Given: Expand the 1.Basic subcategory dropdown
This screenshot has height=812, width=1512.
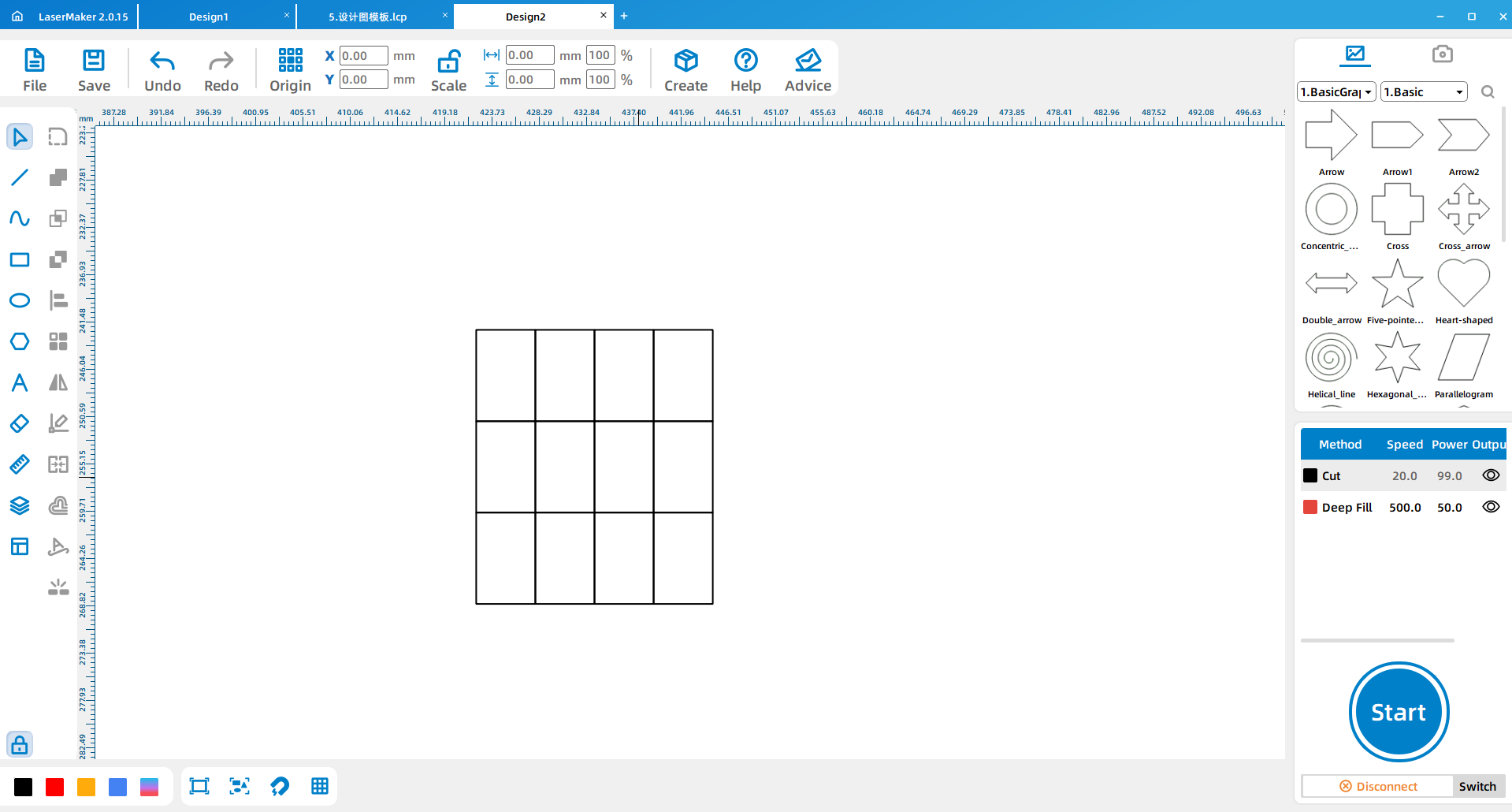Looking at the screenshot, I should coord(1424,92).
